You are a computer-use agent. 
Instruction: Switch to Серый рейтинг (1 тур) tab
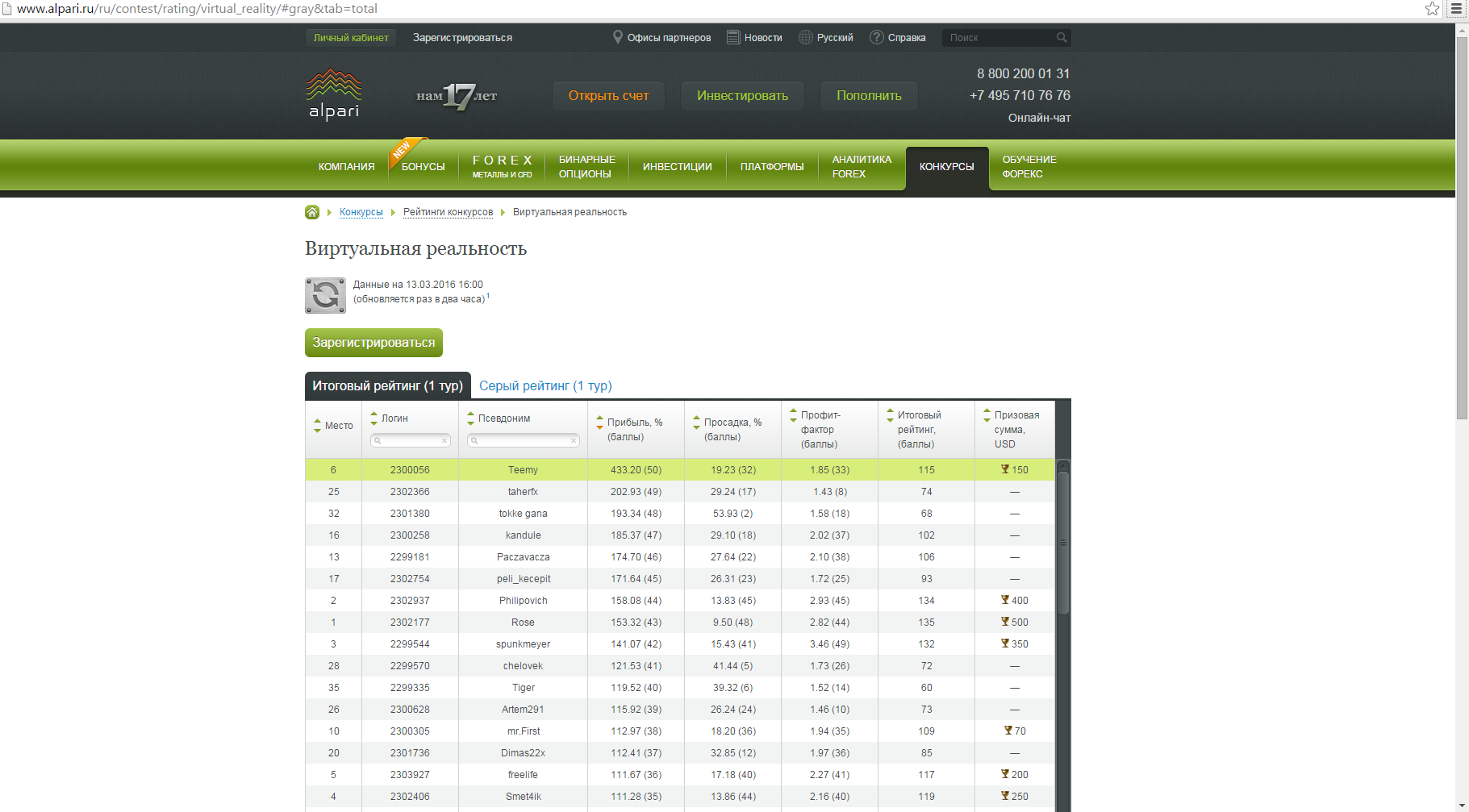click(545, 386)
